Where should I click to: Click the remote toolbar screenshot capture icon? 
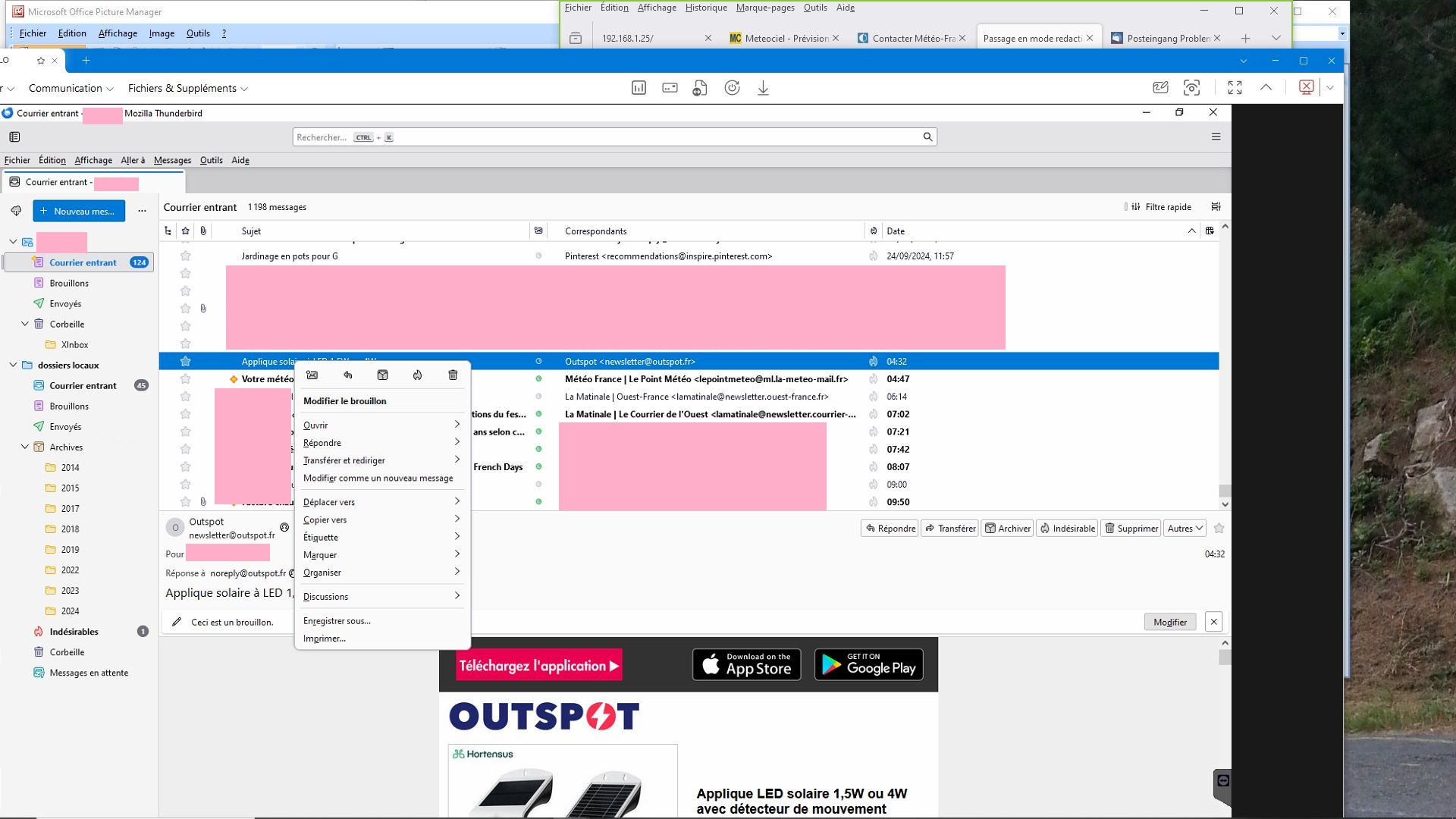click(1192, 88)
